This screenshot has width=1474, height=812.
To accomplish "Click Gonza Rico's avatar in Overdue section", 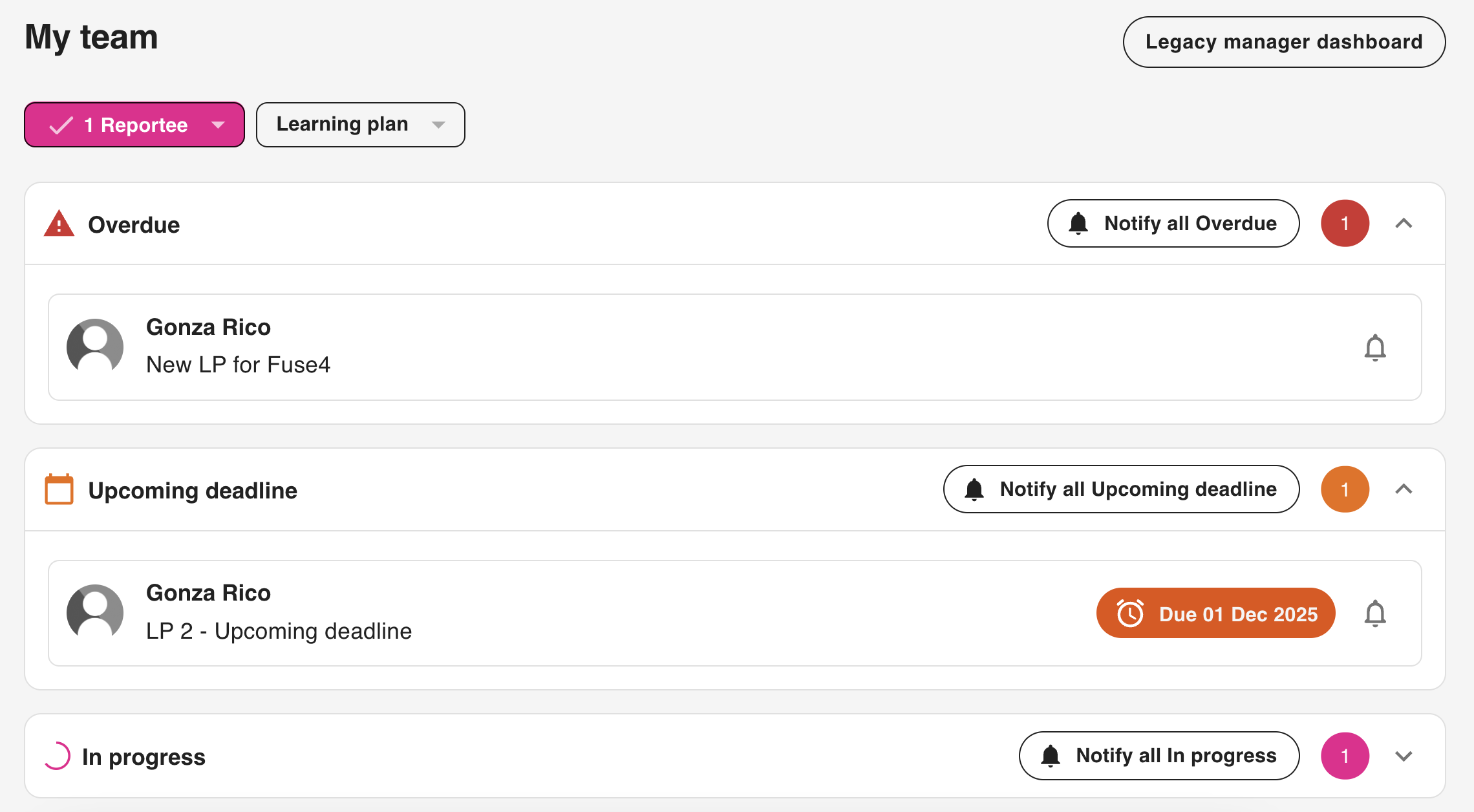I will [x=95, y=347].
